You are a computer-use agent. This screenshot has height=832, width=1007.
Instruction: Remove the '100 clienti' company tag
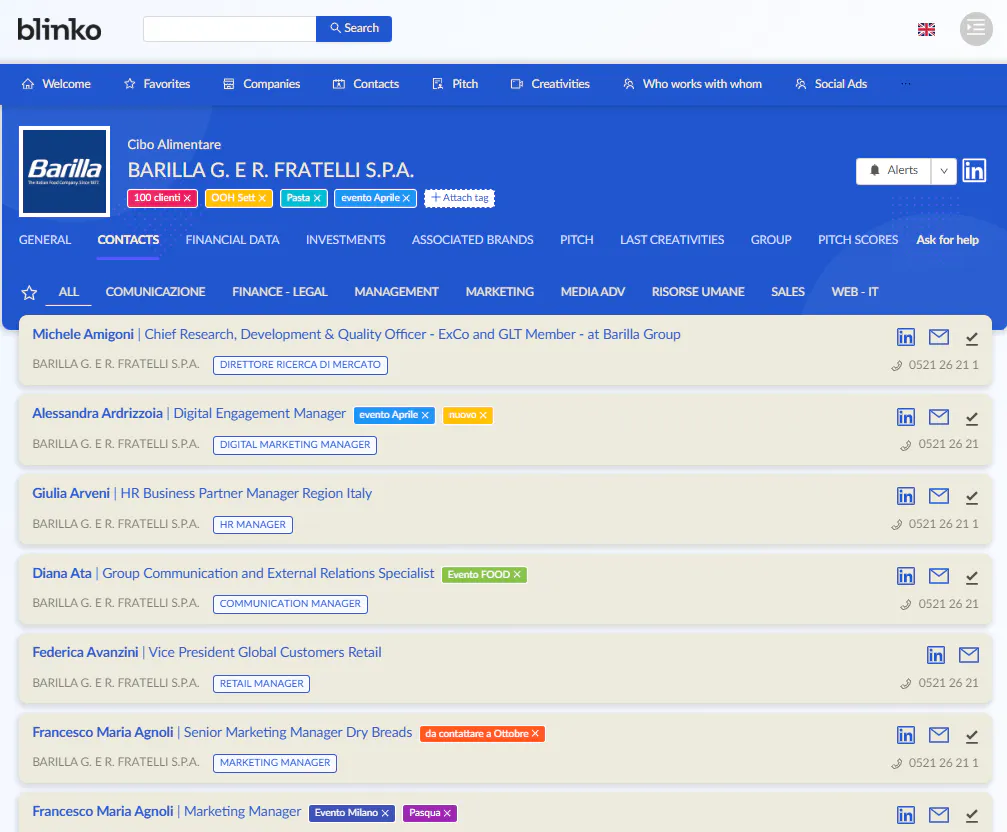(x=187, y=198)
